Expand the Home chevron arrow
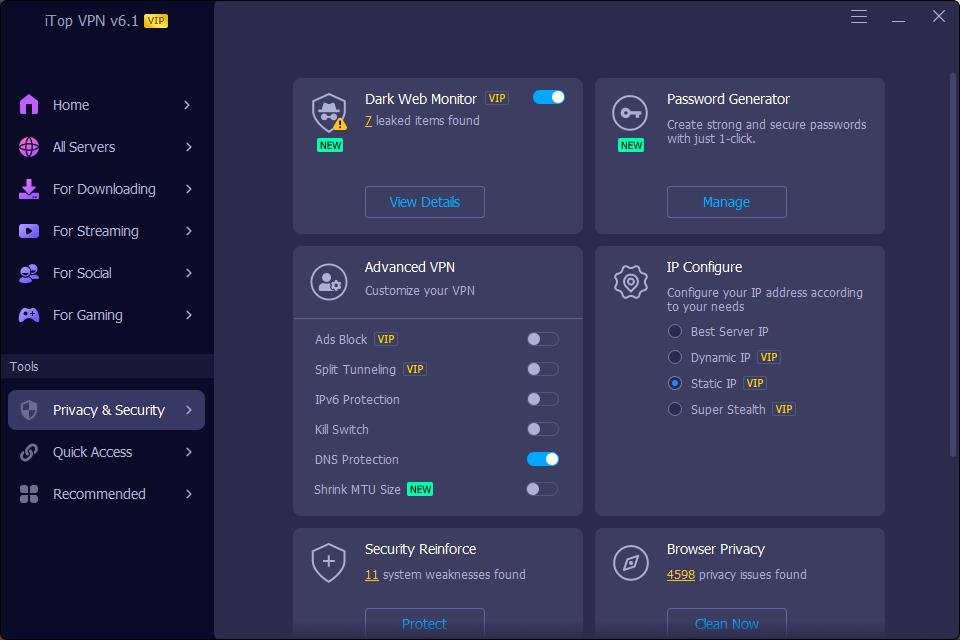 (187, 105)
